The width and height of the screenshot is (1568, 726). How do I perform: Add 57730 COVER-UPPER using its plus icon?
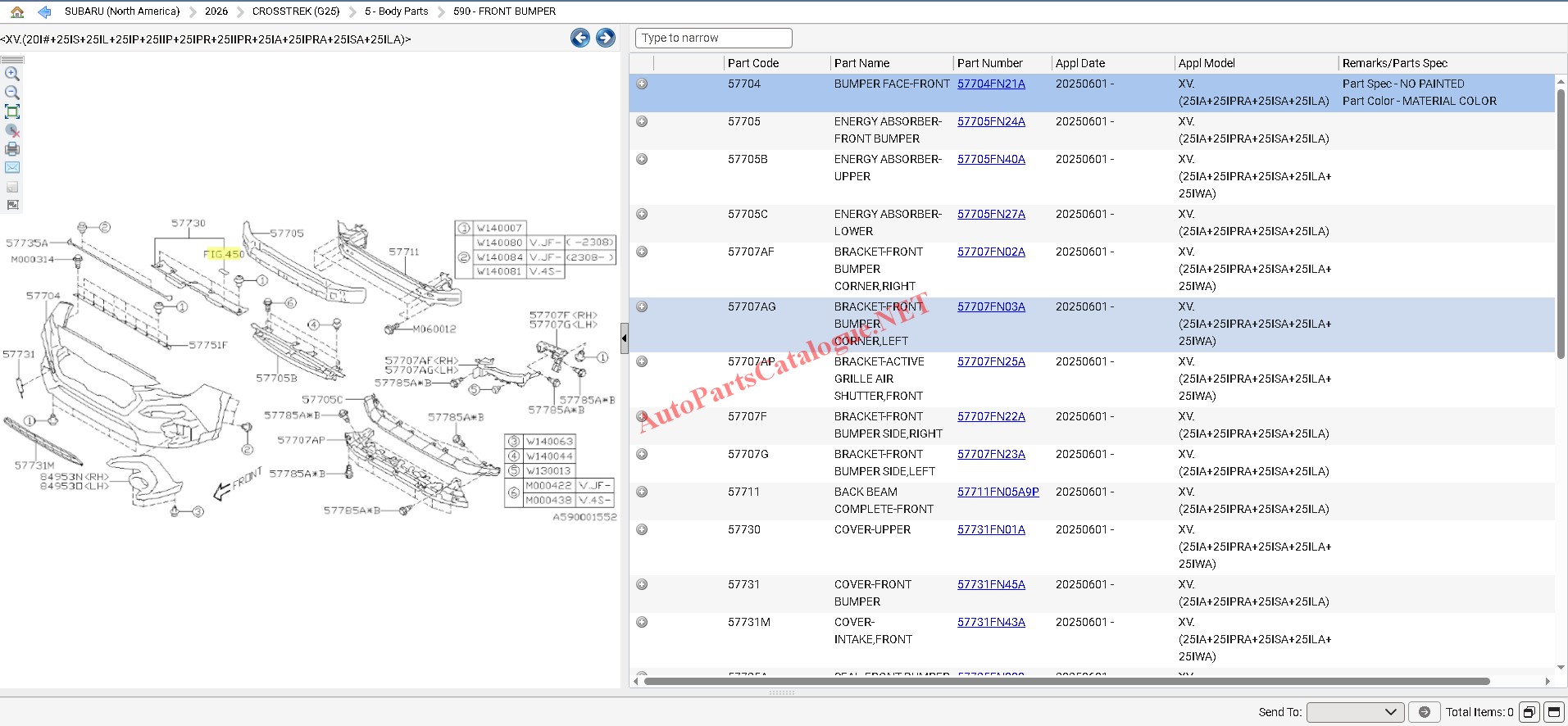pyautogui.click(x=642, y=529)
